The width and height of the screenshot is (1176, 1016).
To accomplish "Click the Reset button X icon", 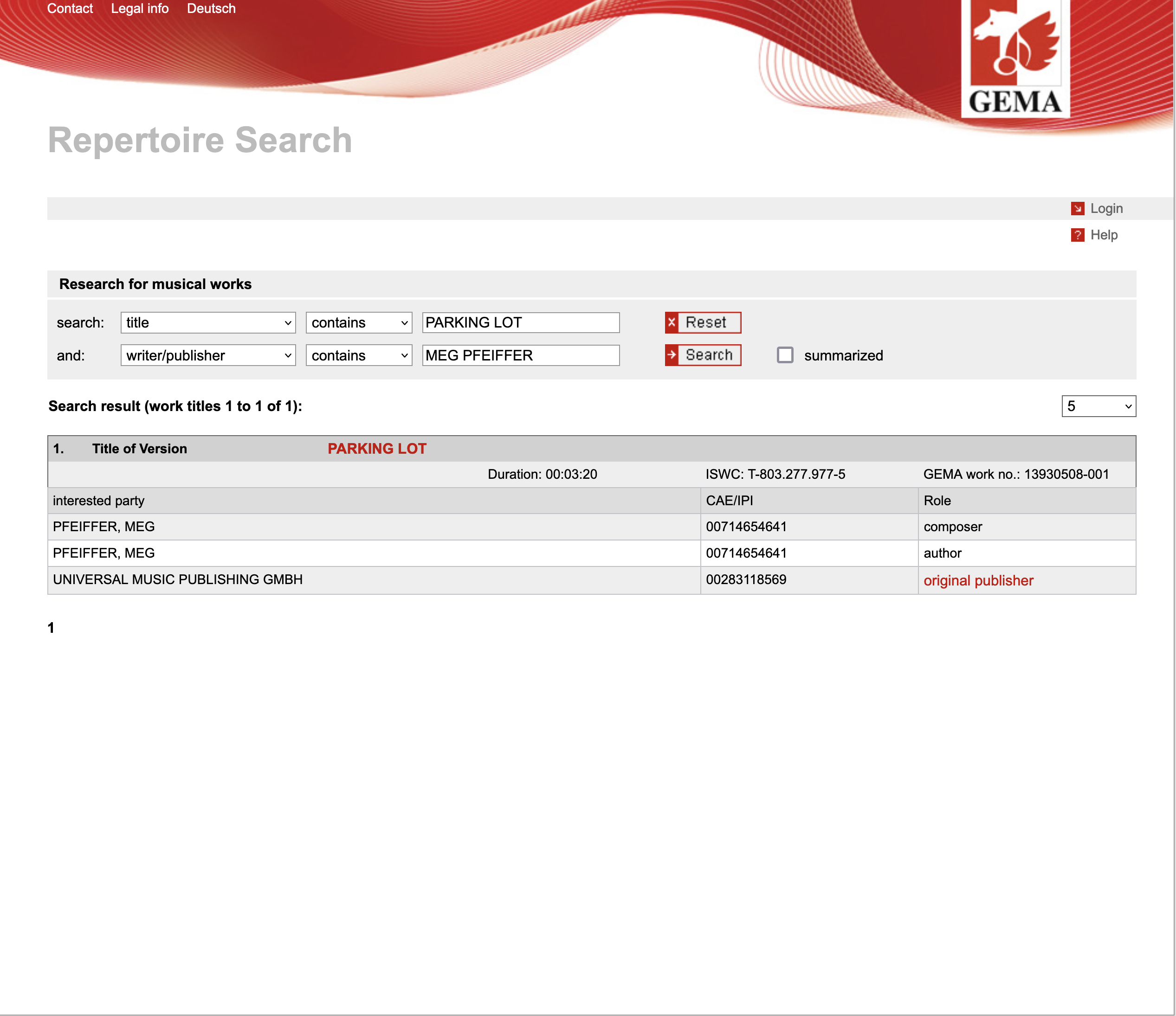I will tap(672, 322).
